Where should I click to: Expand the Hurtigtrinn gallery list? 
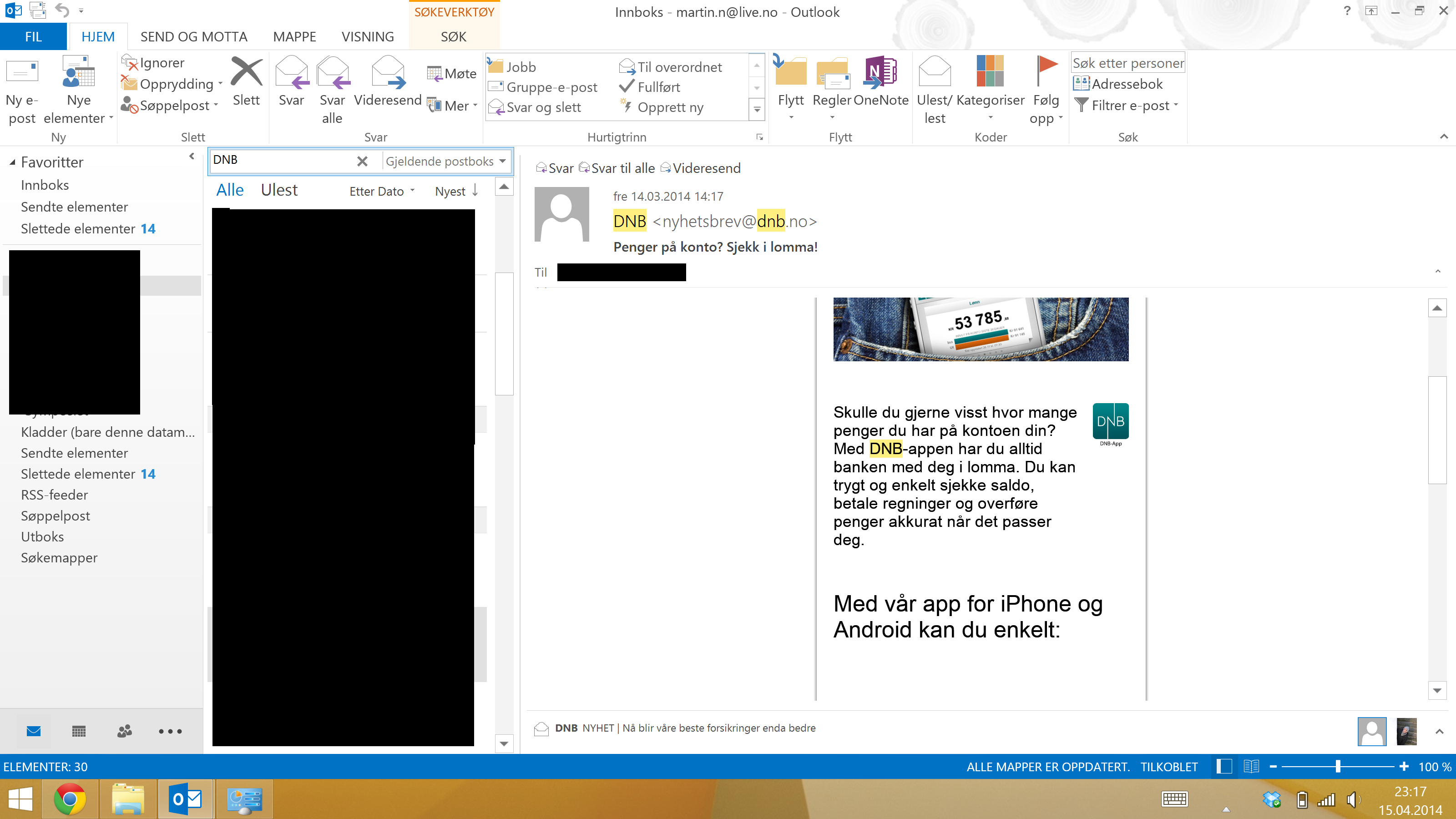[x=757, y=109]
